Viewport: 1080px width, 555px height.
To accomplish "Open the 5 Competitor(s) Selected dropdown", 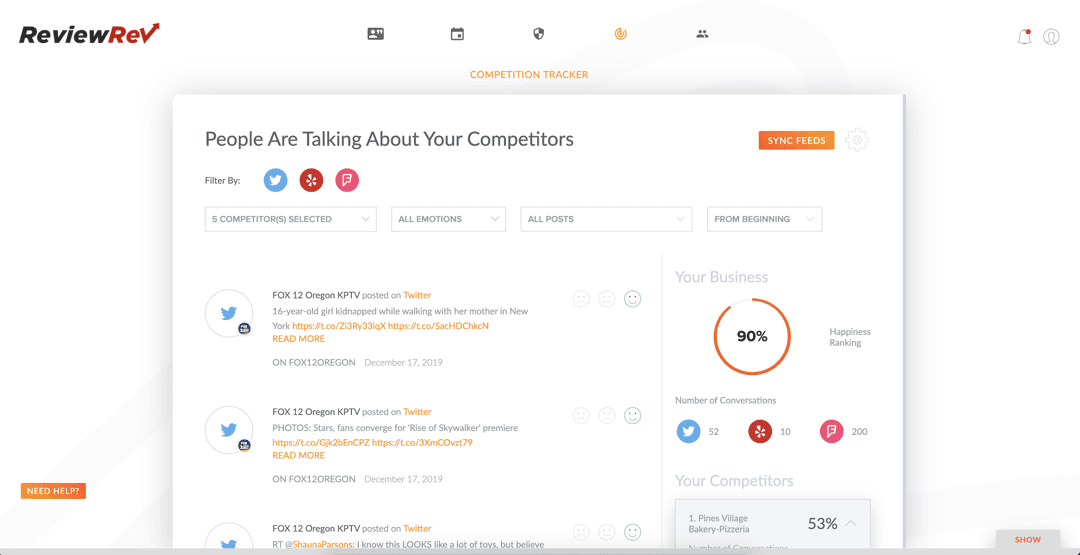I will pyautogui.click(x=291, y=219).
